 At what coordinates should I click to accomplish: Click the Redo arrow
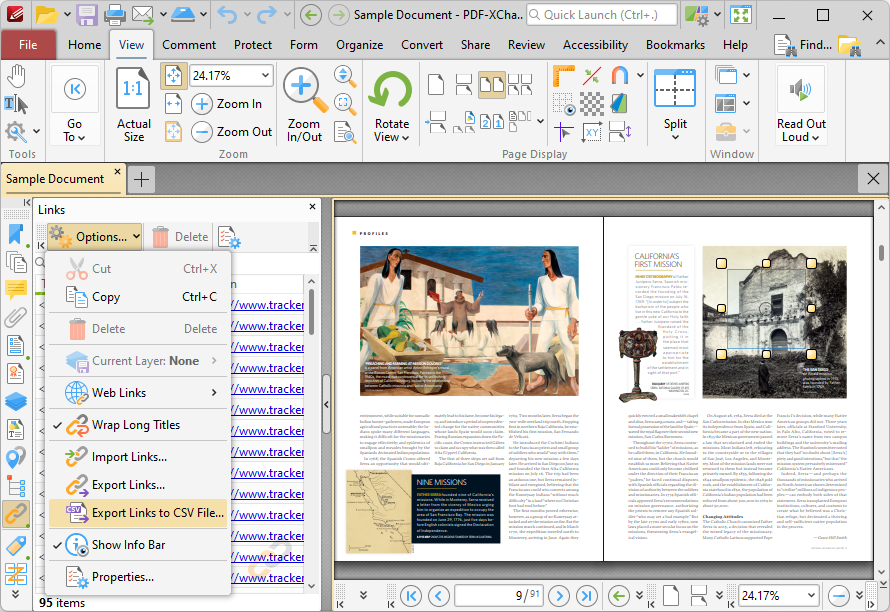coord(266,15)
